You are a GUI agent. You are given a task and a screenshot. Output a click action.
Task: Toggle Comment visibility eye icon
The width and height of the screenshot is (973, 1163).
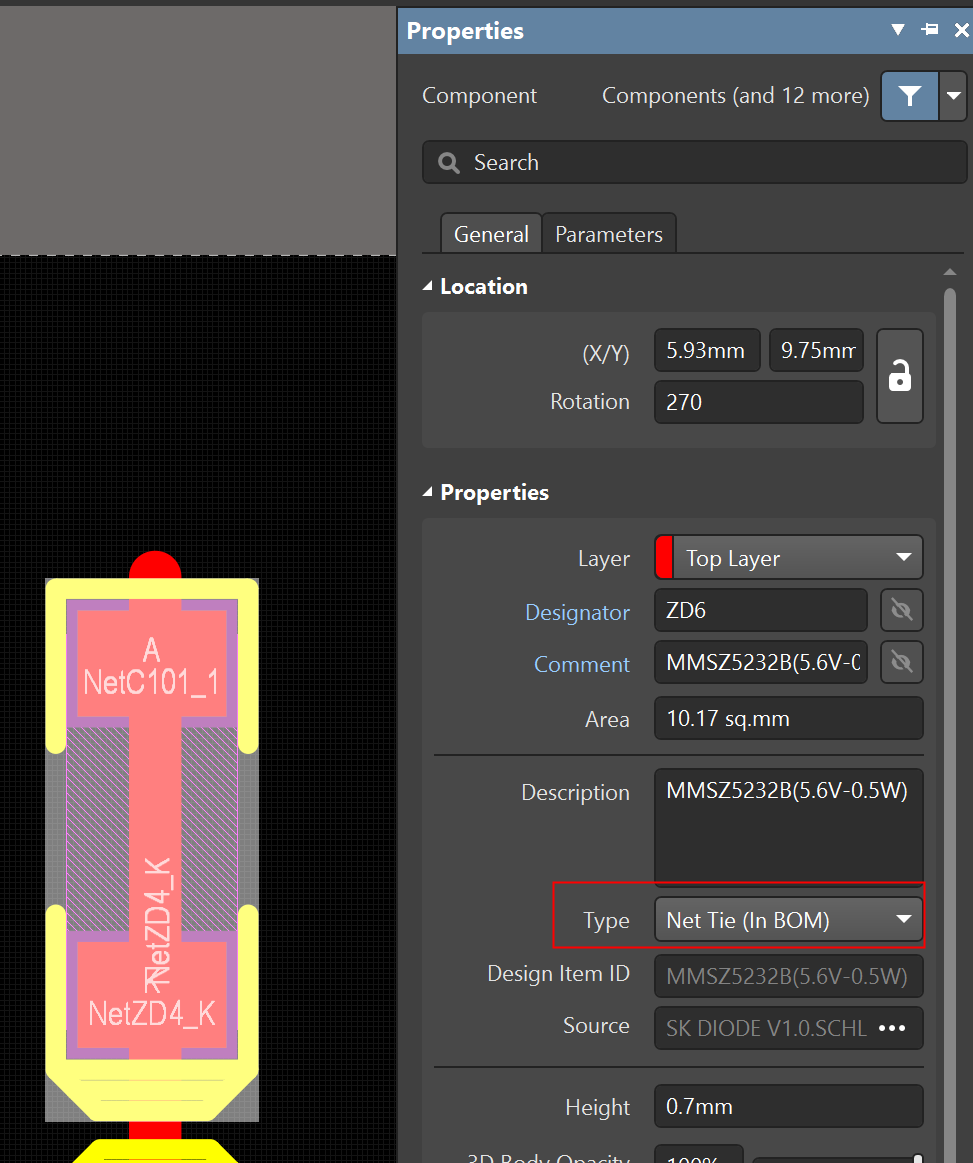tap(901, 662)
